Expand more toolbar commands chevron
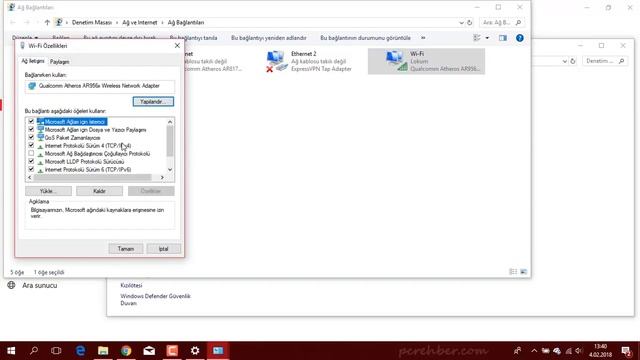 coord(423,38)
